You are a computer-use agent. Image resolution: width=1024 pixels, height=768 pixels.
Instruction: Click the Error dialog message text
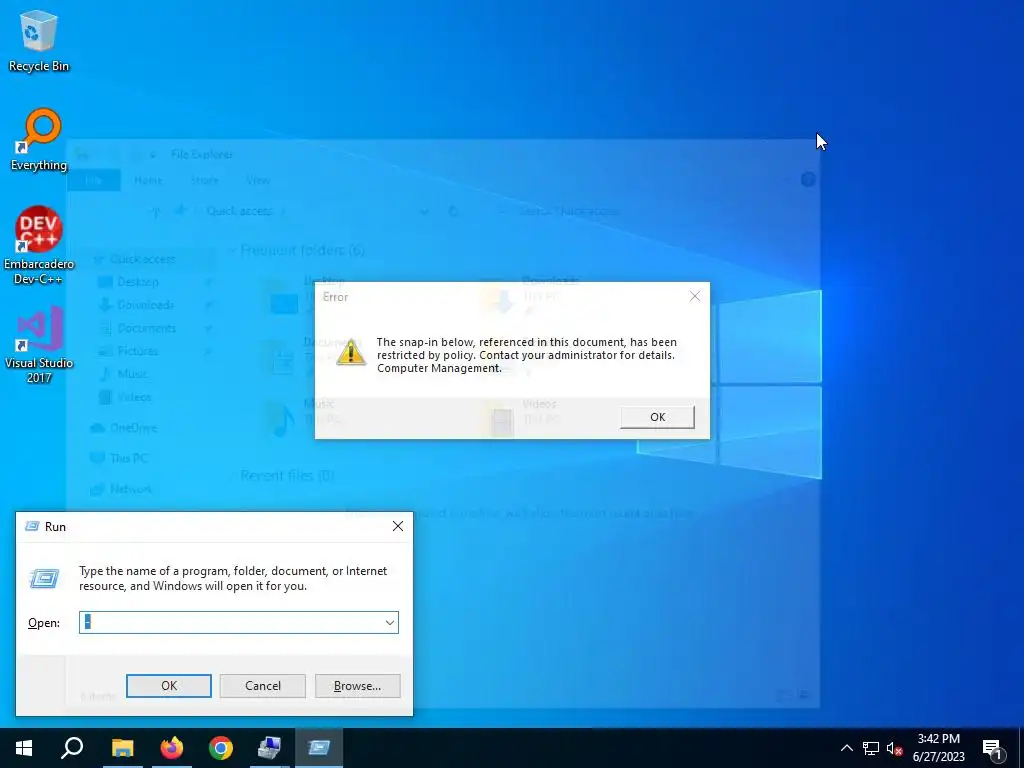tap(526, 355)
